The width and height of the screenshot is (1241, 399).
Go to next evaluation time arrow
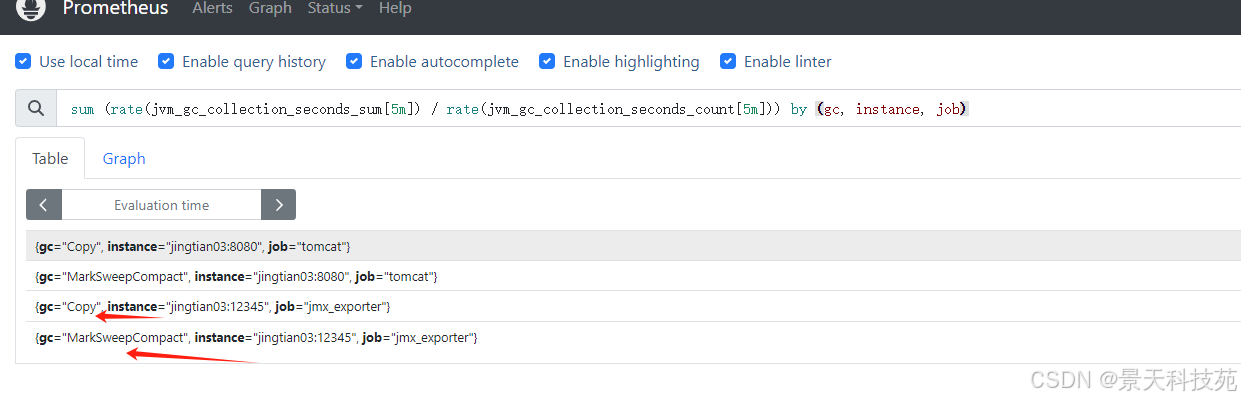pyautogui.click(x=278, y=205)
